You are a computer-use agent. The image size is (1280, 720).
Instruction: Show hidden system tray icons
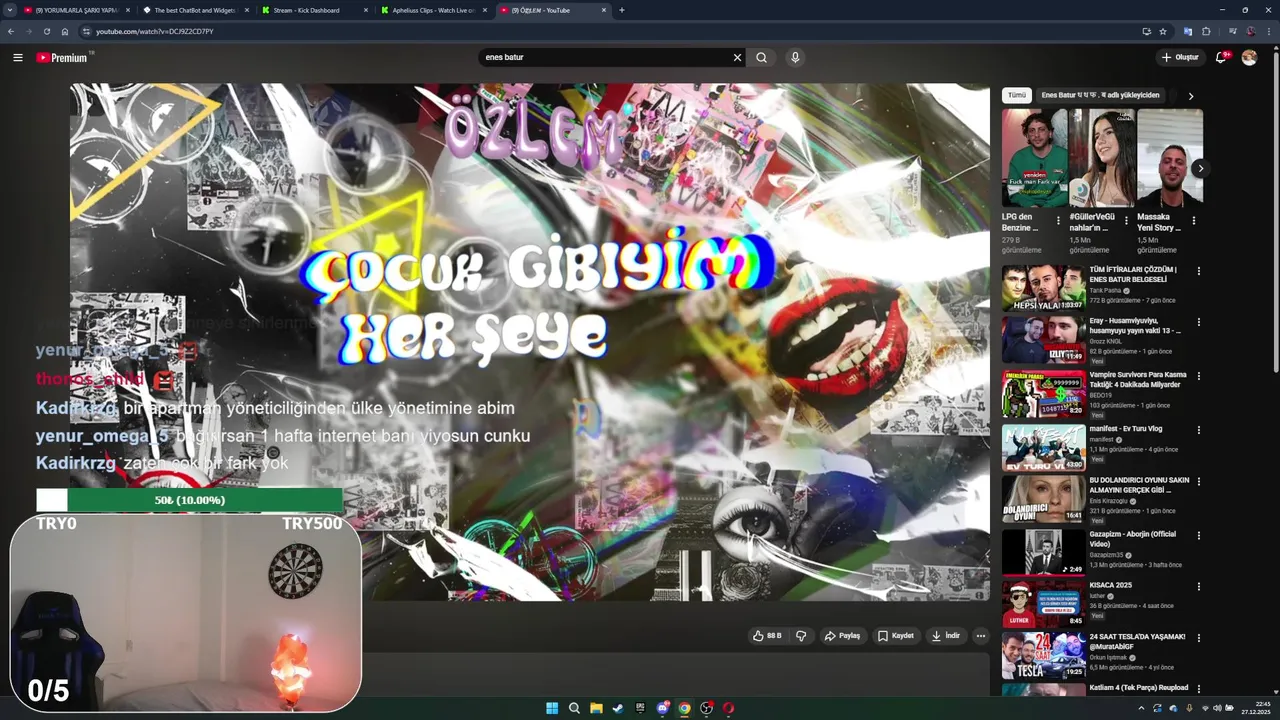pos(1141,708)
